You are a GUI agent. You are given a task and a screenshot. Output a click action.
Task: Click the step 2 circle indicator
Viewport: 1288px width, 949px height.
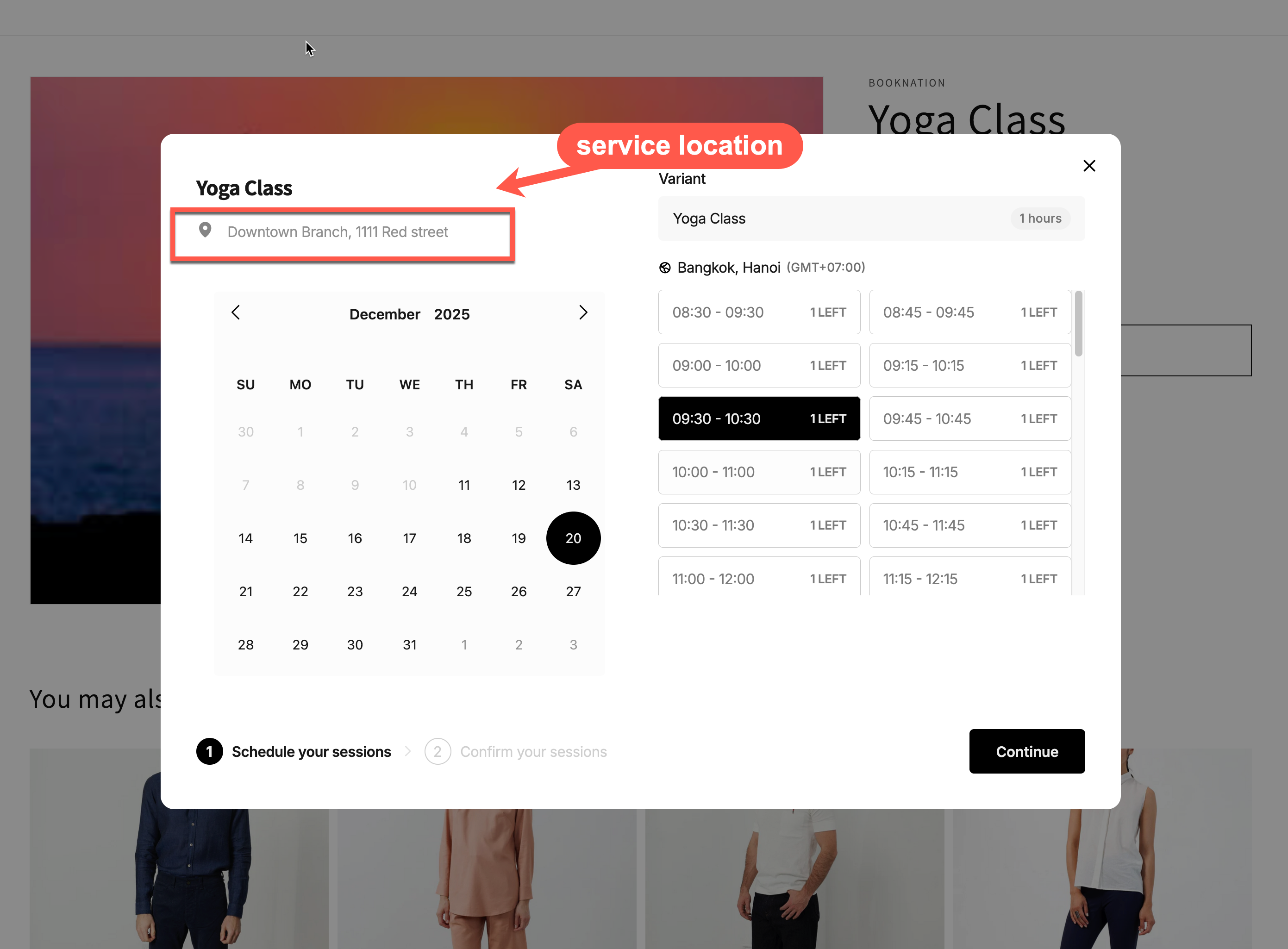click(438, 751)
